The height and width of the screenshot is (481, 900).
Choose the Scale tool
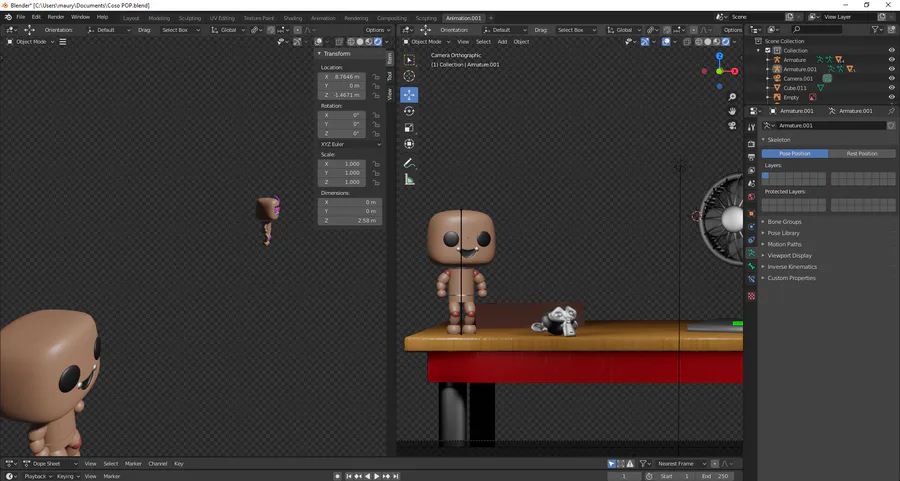tap(409, 127)
